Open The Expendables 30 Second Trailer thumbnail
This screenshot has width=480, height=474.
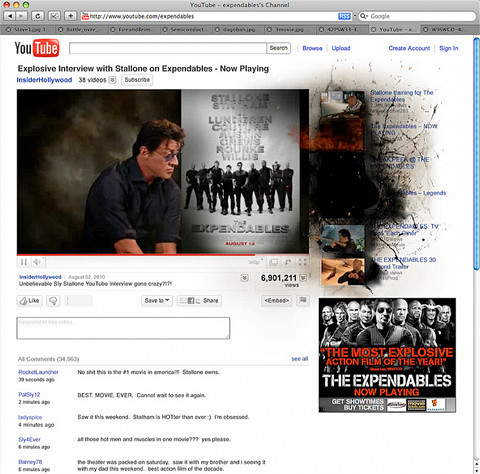click(x=343, y=272)
